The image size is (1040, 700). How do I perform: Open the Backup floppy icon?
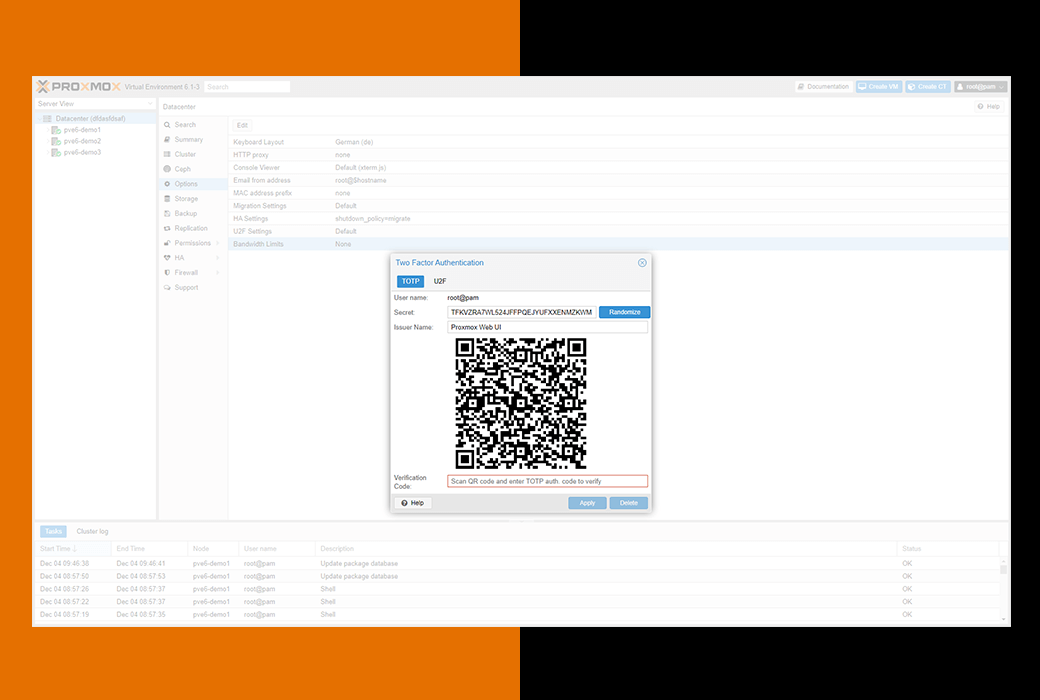167,214
